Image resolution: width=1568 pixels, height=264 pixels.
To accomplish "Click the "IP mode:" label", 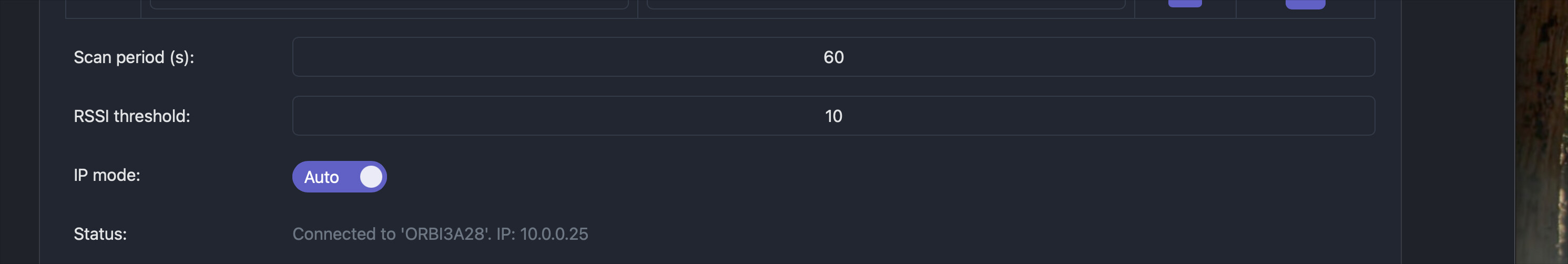I will coord(107,175).
